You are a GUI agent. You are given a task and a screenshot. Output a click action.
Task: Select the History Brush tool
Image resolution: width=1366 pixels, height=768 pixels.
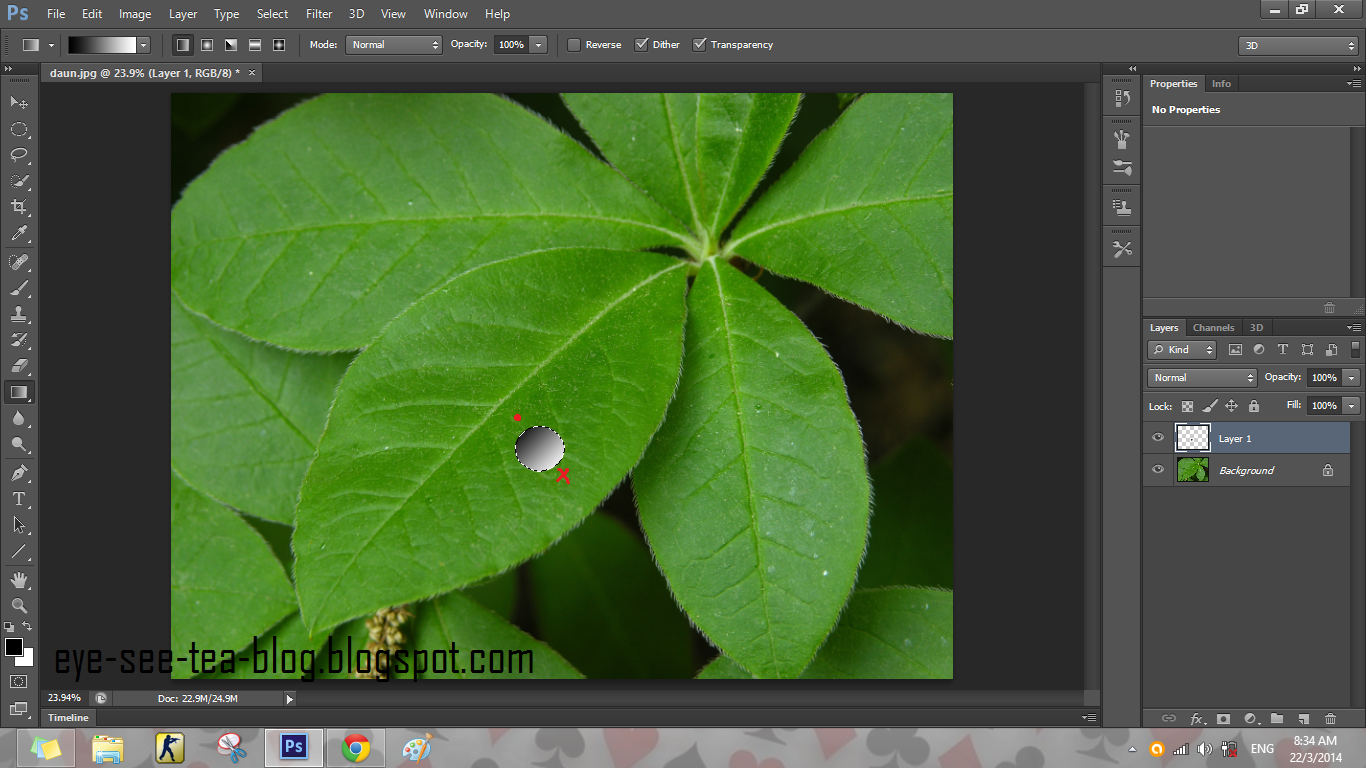pos(19,340)
